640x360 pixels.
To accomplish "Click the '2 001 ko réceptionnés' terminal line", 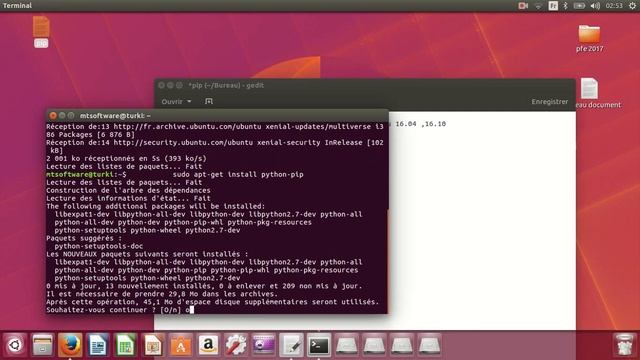I will tap(126, 158).
